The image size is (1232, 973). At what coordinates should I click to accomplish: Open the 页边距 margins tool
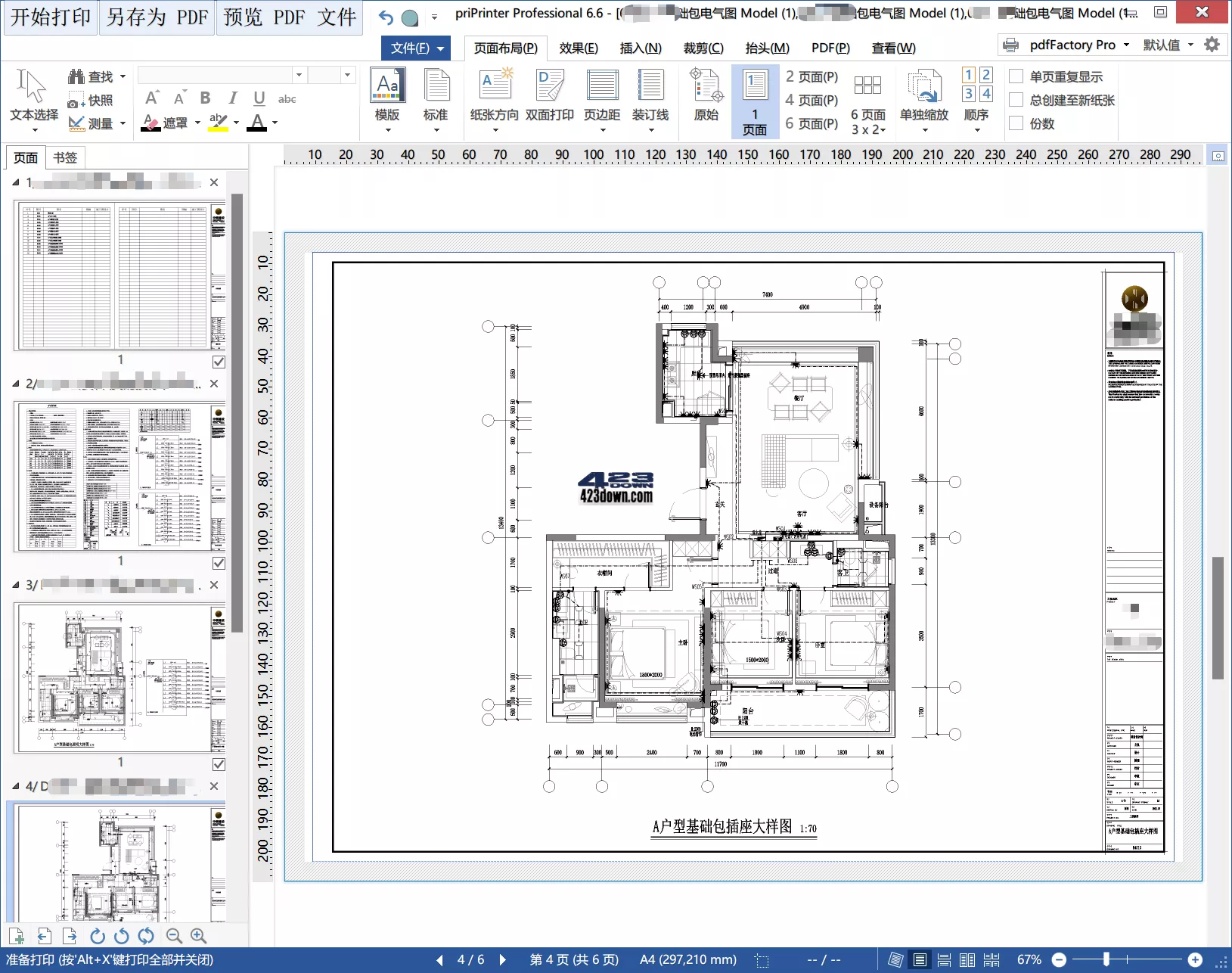(602, 85)
